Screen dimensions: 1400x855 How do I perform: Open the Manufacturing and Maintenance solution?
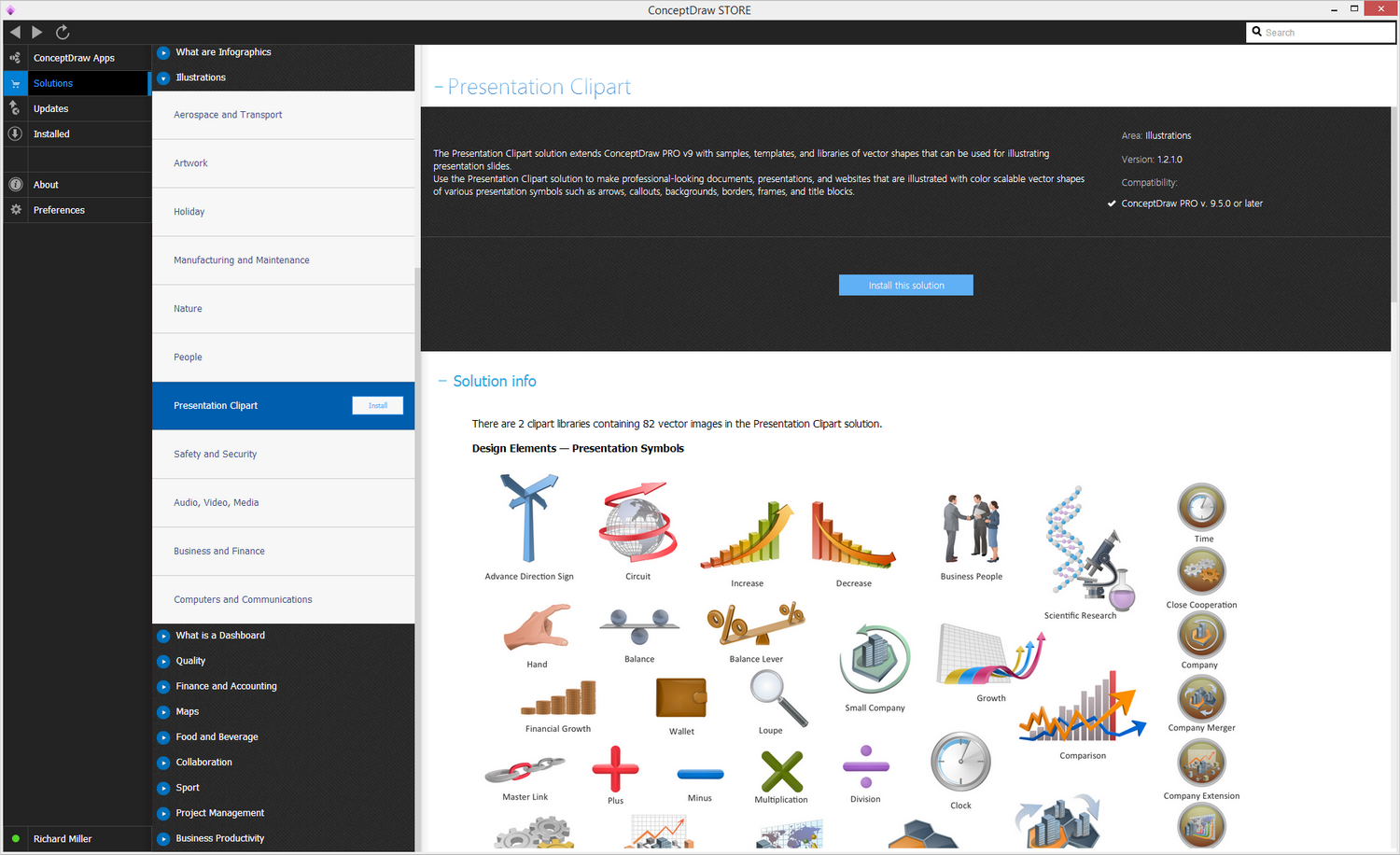pyautogui.click(x=284, y=260)
